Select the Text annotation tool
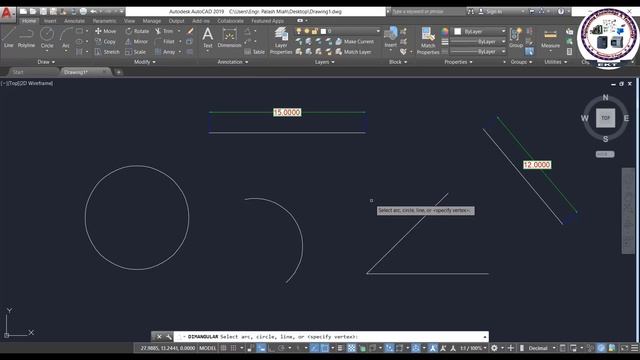640x360 pixels. [x=208, y=38]
